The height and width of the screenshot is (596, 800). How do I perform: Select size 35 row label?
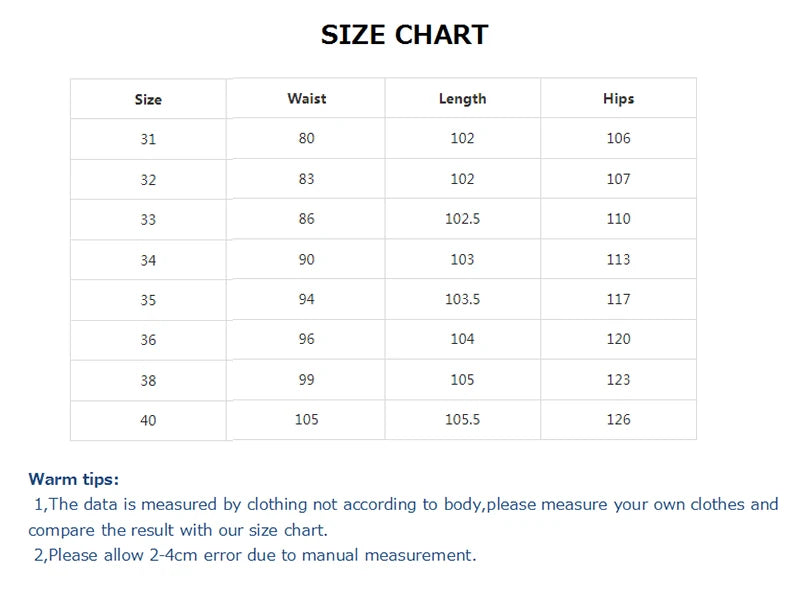(x=148, y=300)
